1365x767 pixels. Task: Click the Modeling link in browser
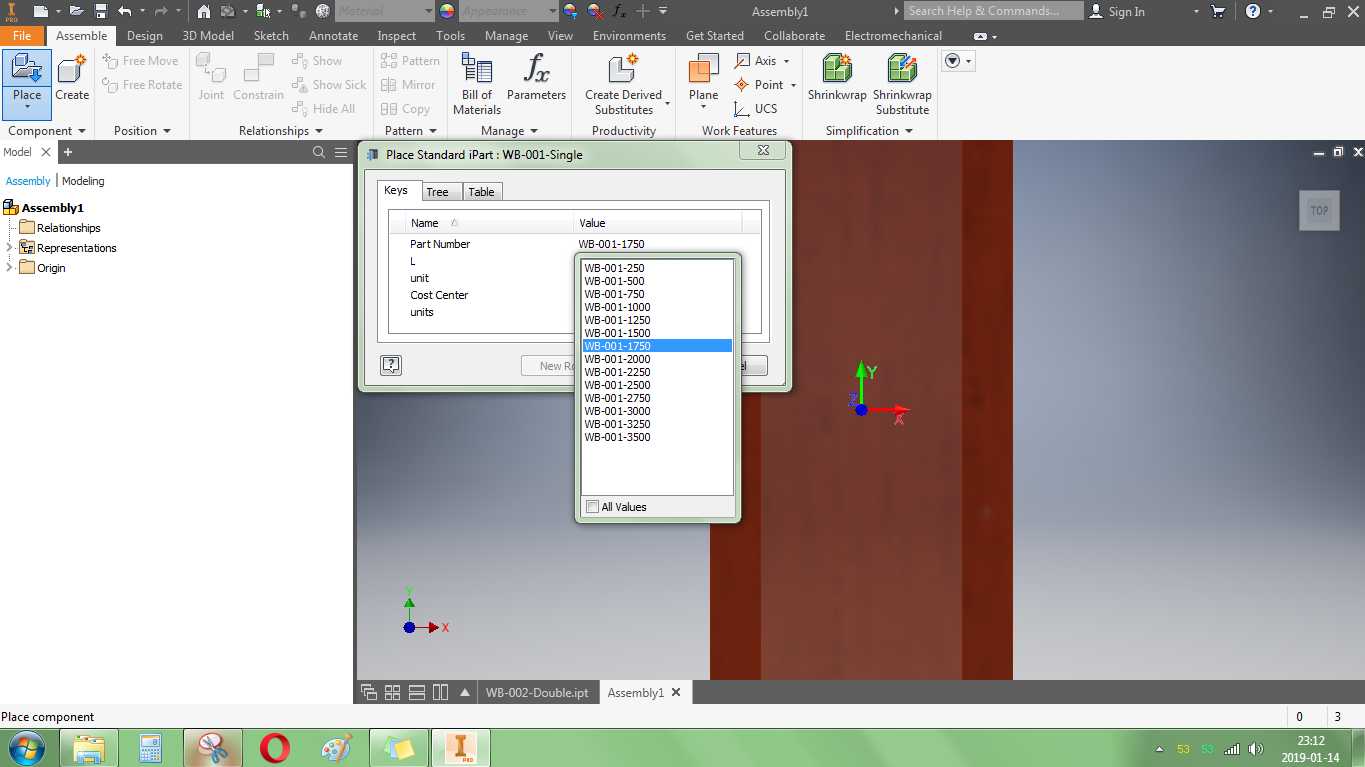click(x=83, y=181)
